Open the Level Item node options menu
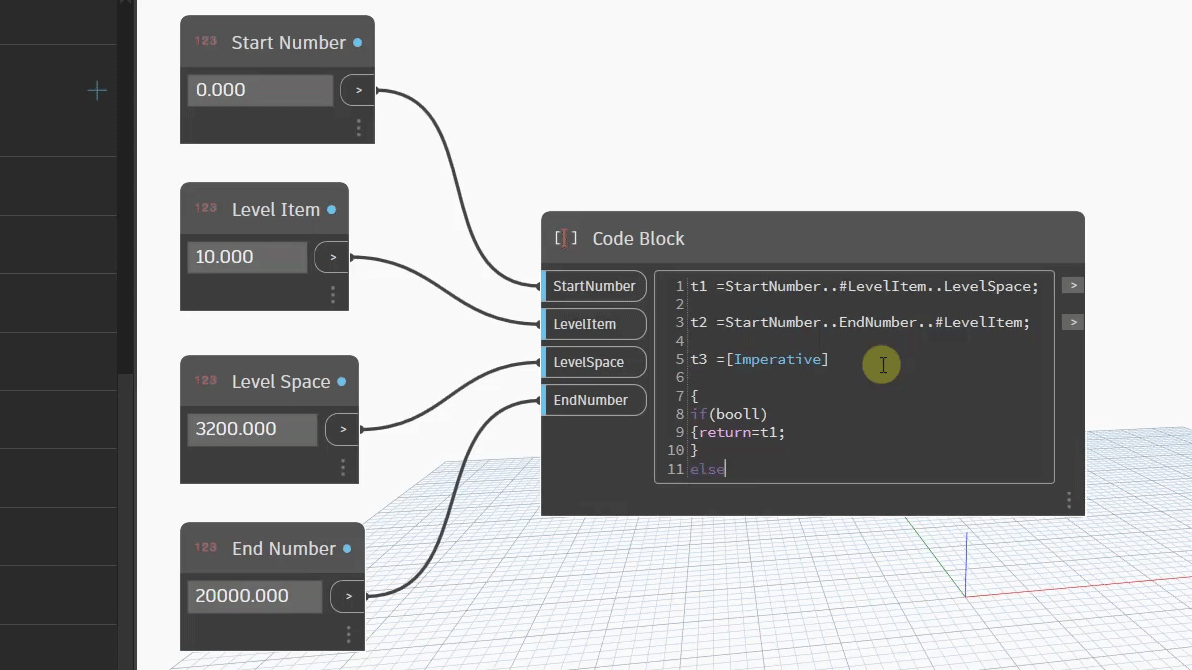Image resolution: width=1192 pixels, height=670 pixels. click(x=333, y=295)
